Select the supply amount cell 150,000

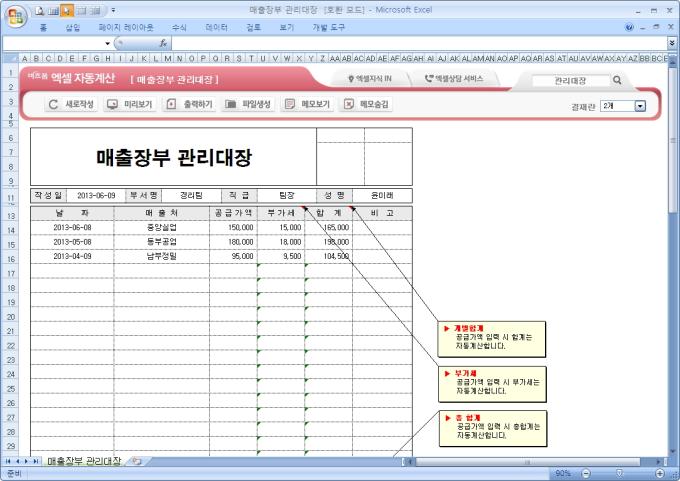point(233,228)
